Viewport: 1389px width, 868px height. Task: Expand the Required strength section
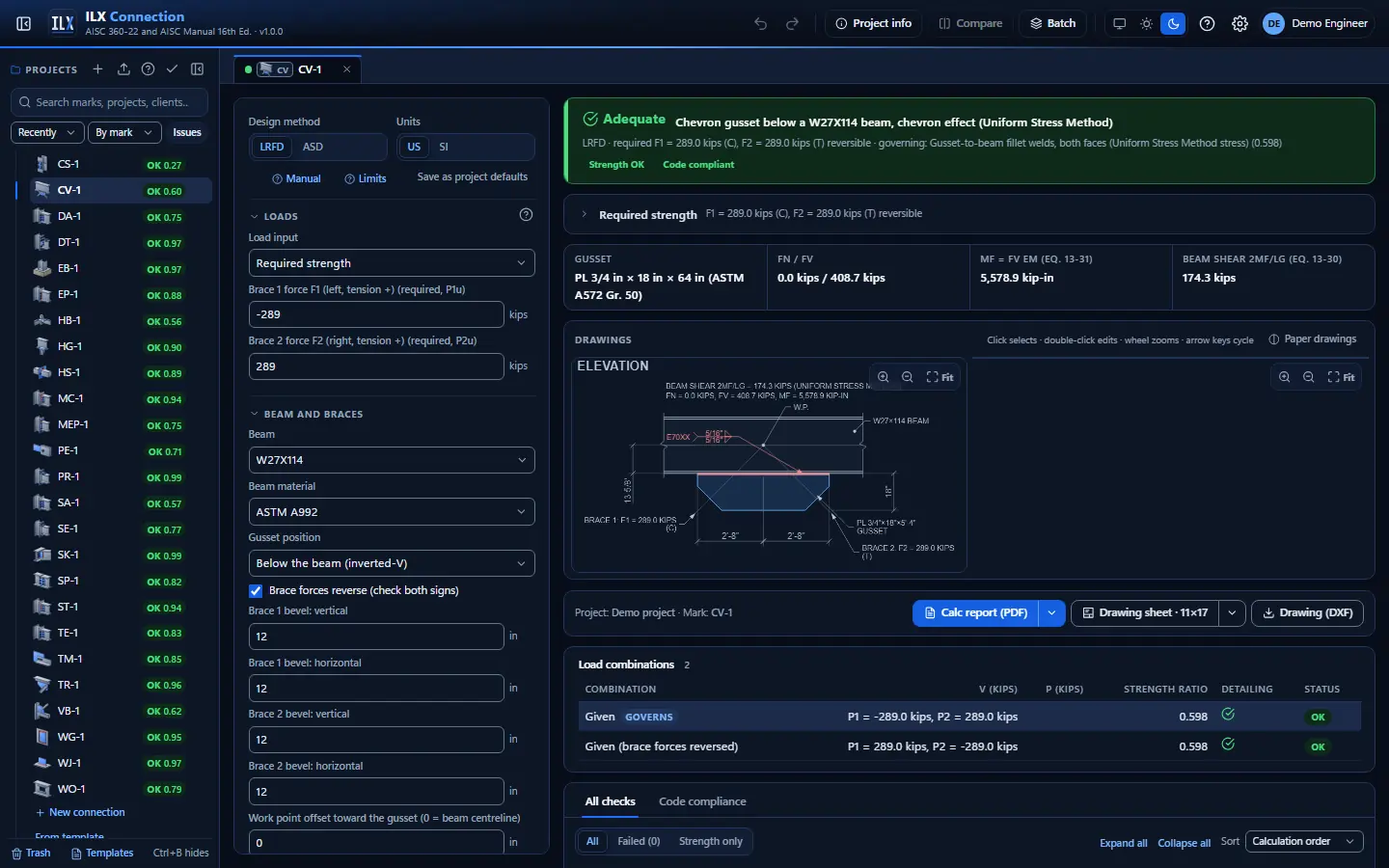coord(968,214)
